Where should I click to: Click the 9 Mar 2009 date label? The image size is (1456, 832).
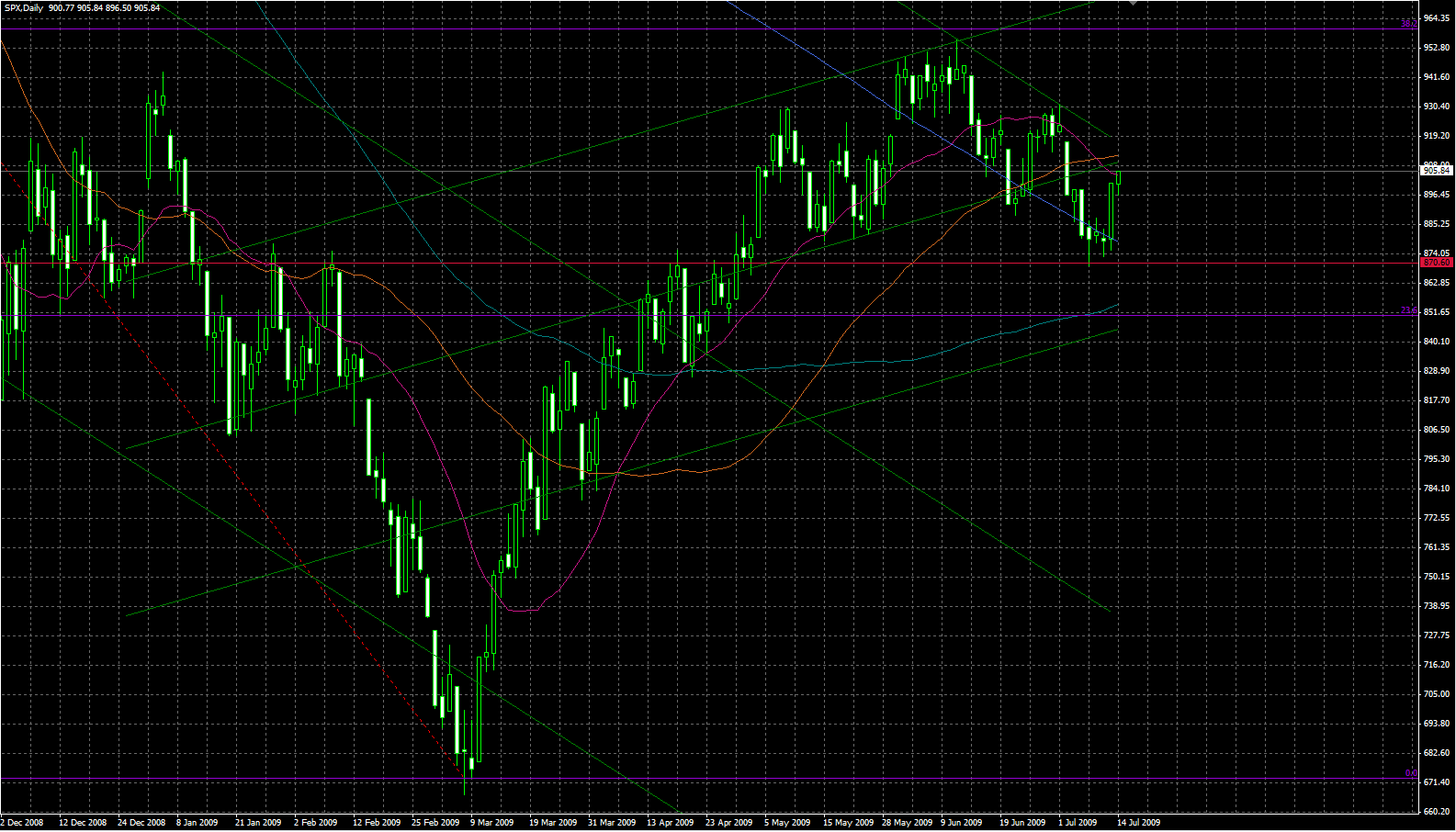491,823
